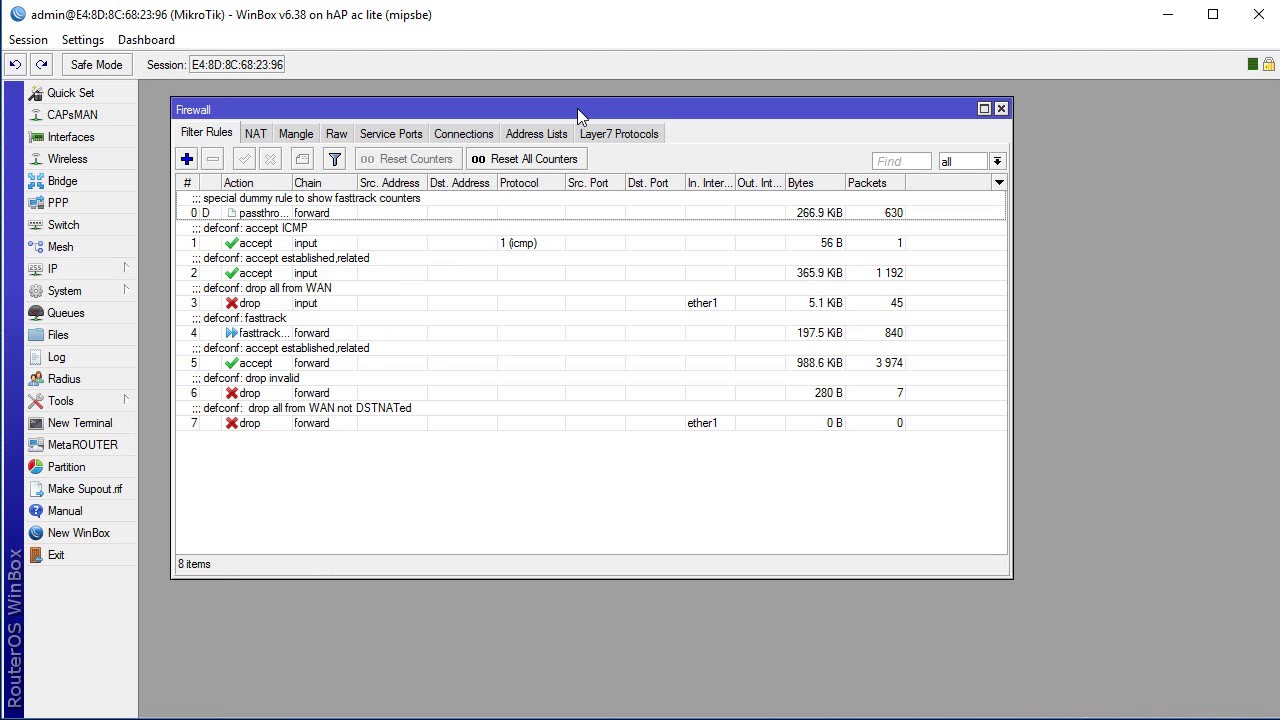This screenshot has height=720, width=1280.
Task: Expand the Tools submenu
Action: point(81,401)
